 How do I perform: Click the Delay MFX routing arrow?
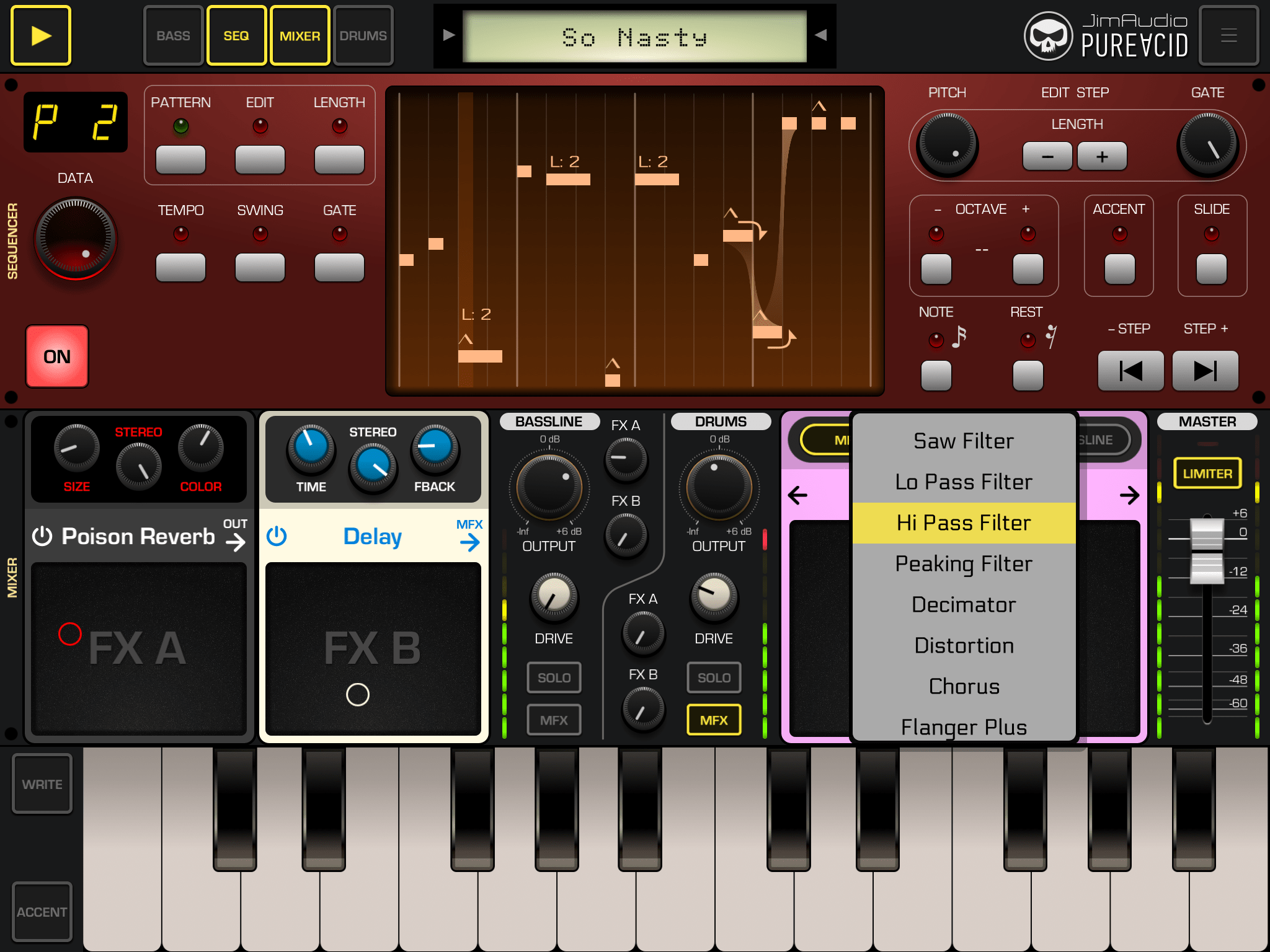click(470, 542)
